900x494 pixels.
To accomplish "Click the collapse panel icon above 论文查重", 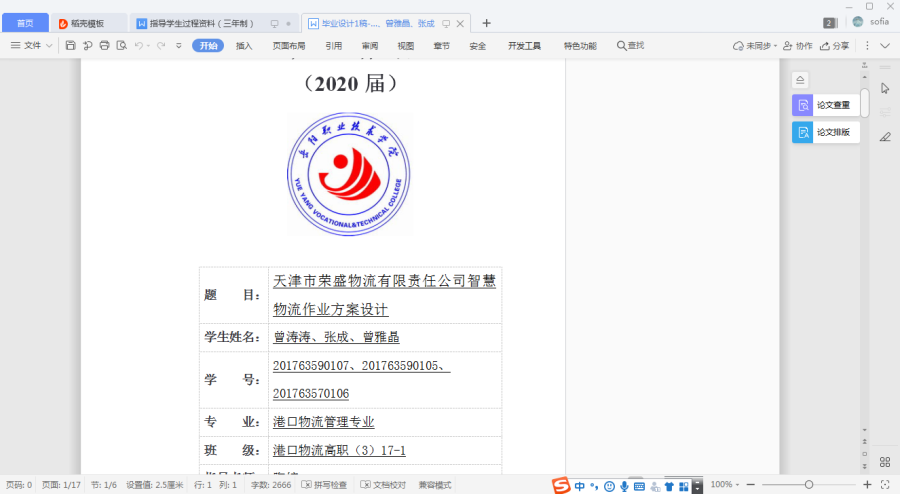I will (800, 80).
